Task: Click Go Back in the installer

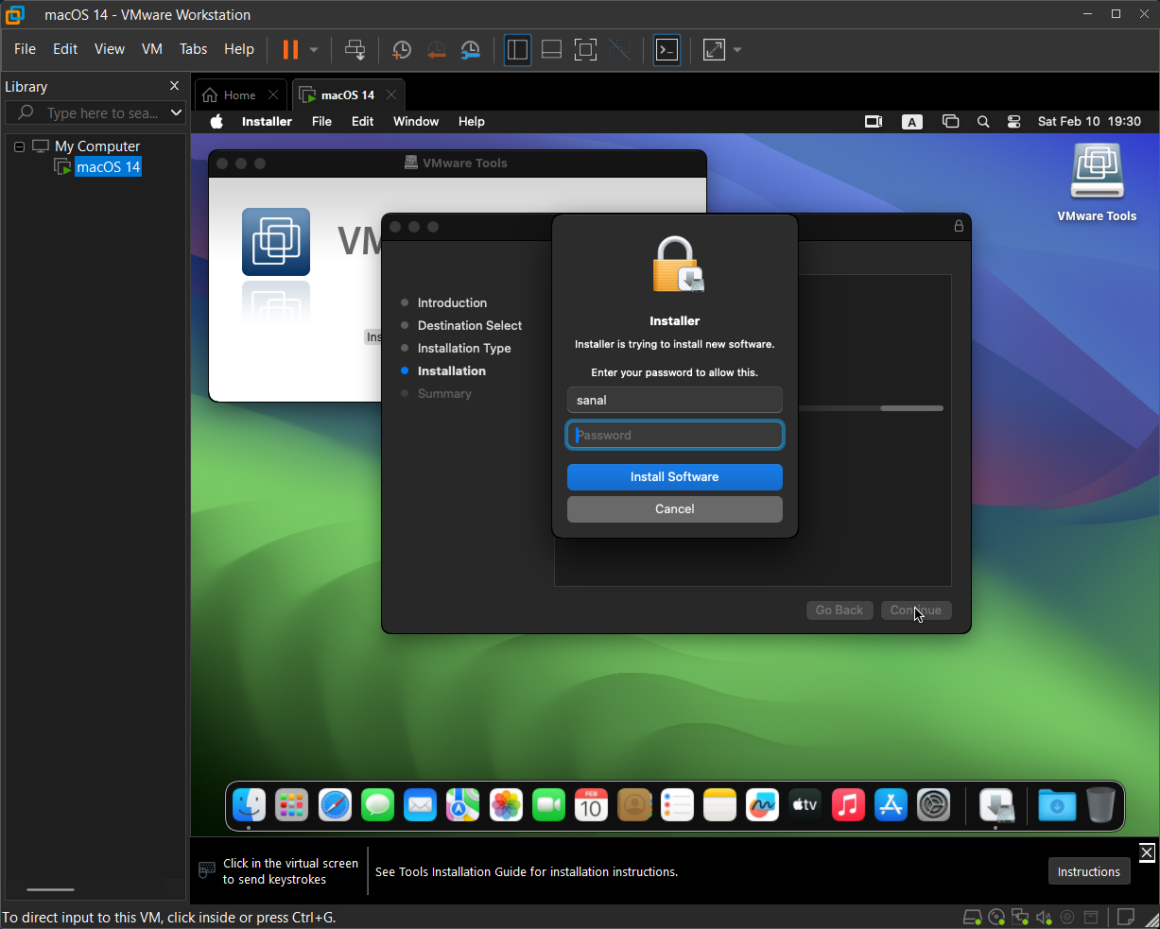Action: pyautogui.click(x=839, y=610)
